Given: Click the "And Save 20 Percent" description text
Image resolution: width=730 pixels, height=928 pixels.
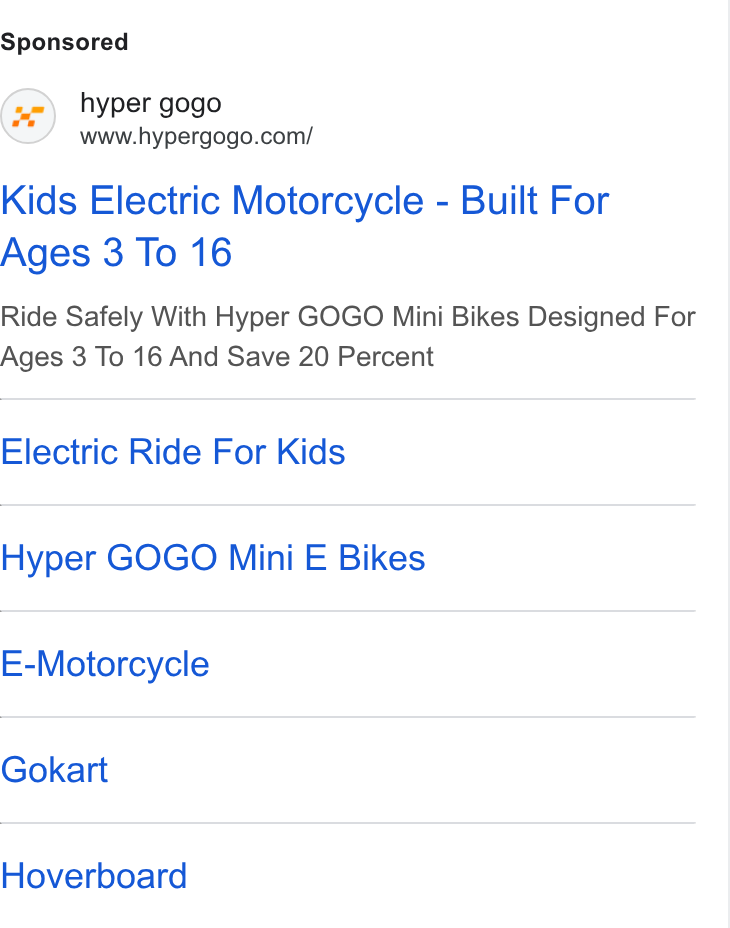Looking at the screenshot, I should tap(301, 357).
